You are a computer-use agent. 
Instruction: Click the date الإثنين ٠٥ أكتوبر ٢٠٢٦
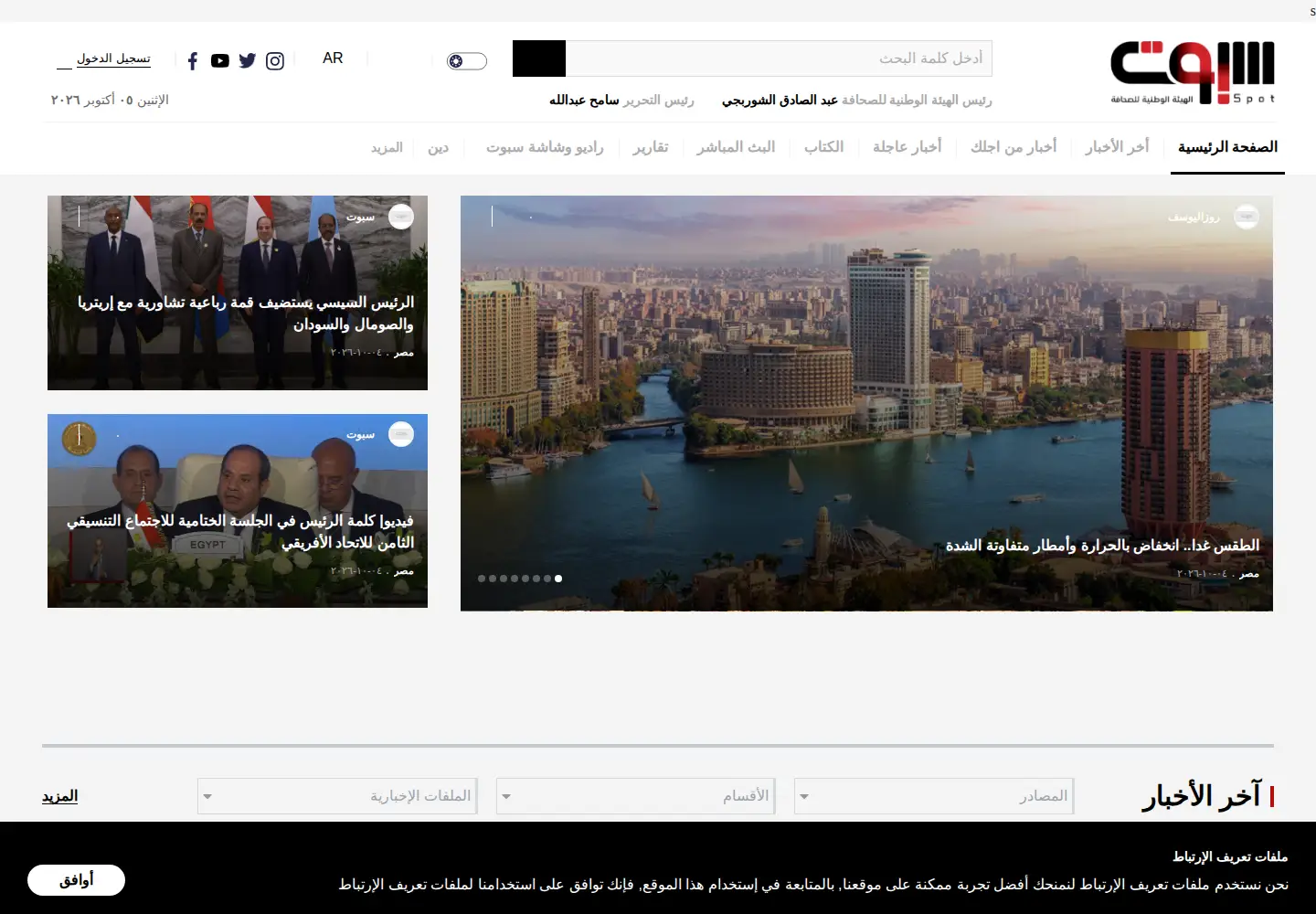coord(110,100)
